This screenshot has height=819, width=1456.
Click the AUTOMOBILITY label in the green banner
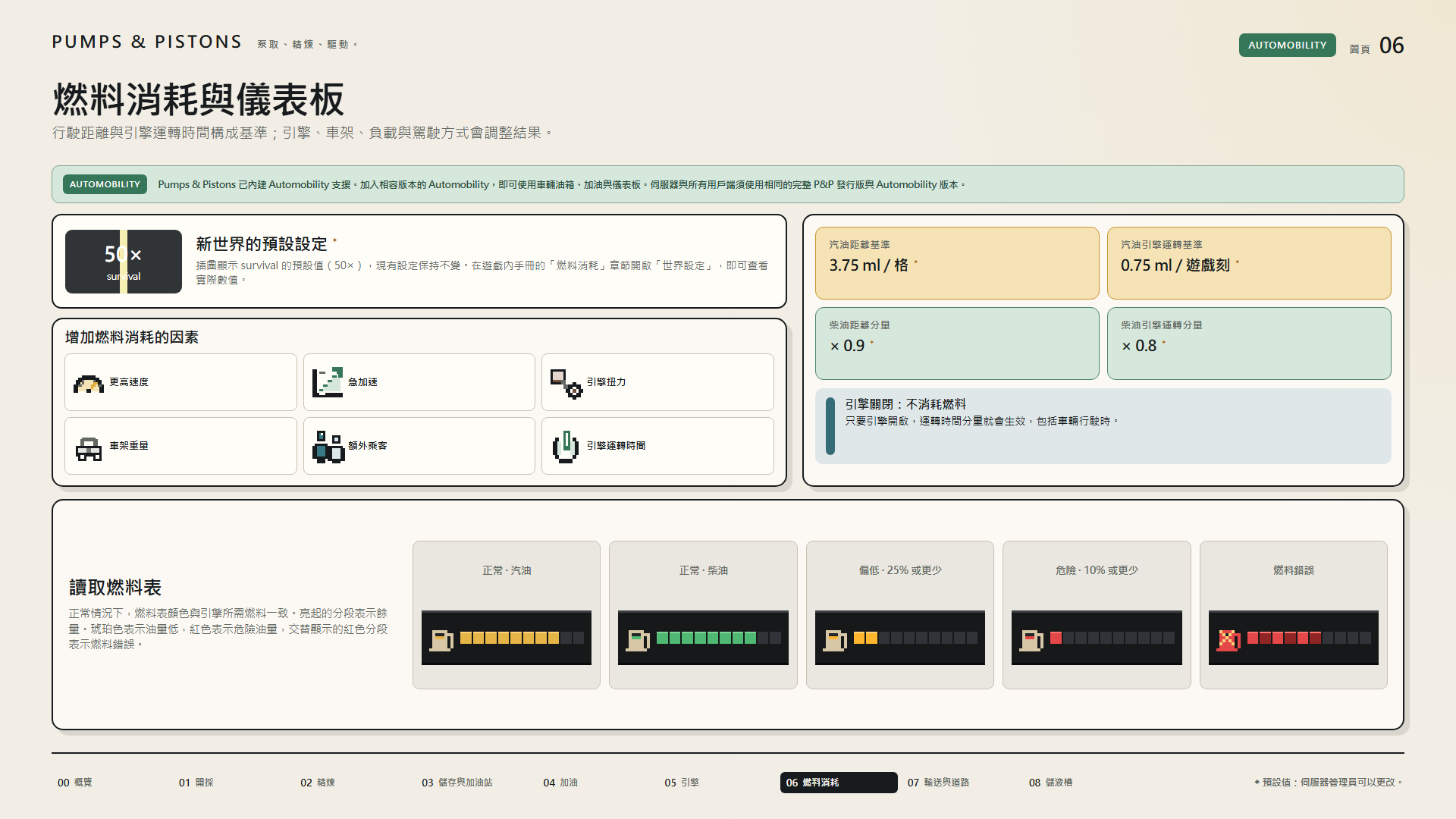(105, 184)
